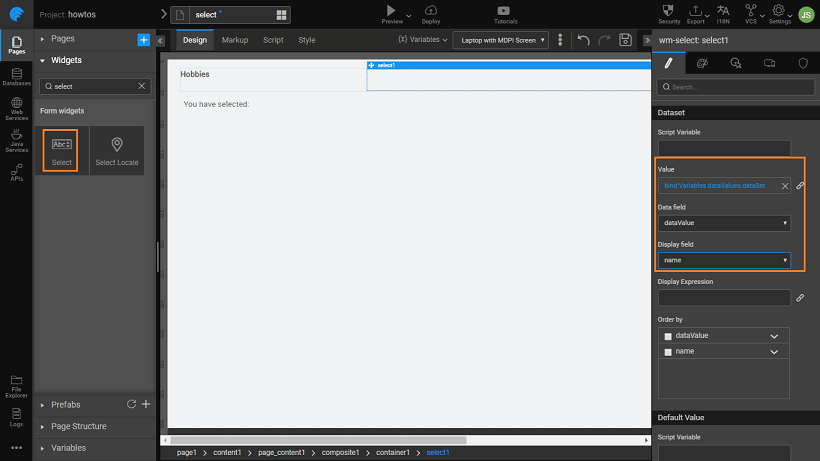
Task: Open the Display field dropdown
Action: tap(724, 260)
